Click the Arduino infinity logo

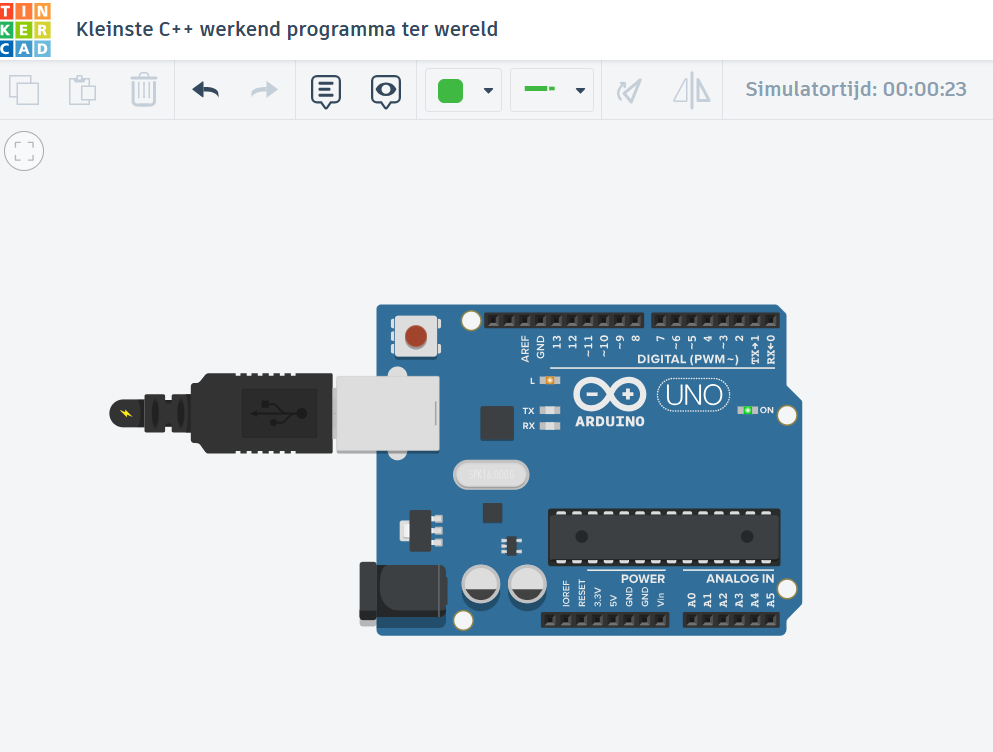click(609, 394)
